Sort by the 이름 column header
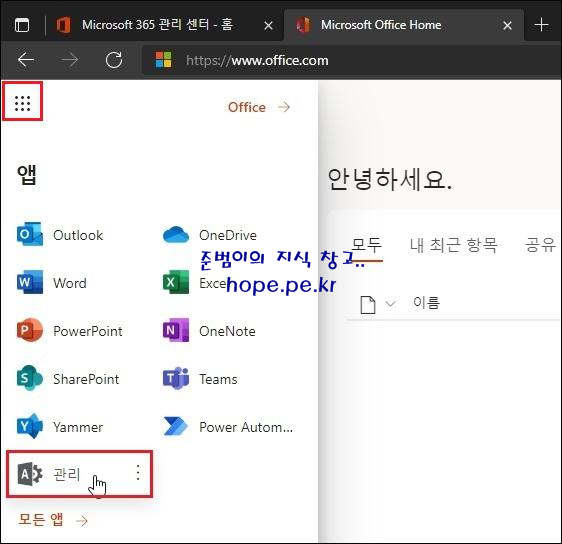The width and height of the screenshot is (562, 544). point(426,303)
